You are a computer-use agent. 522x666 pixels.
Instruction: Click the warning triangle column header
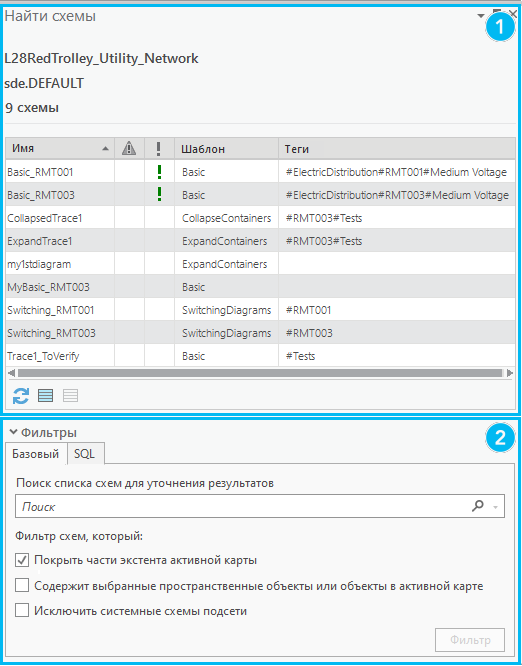point(129,149)
